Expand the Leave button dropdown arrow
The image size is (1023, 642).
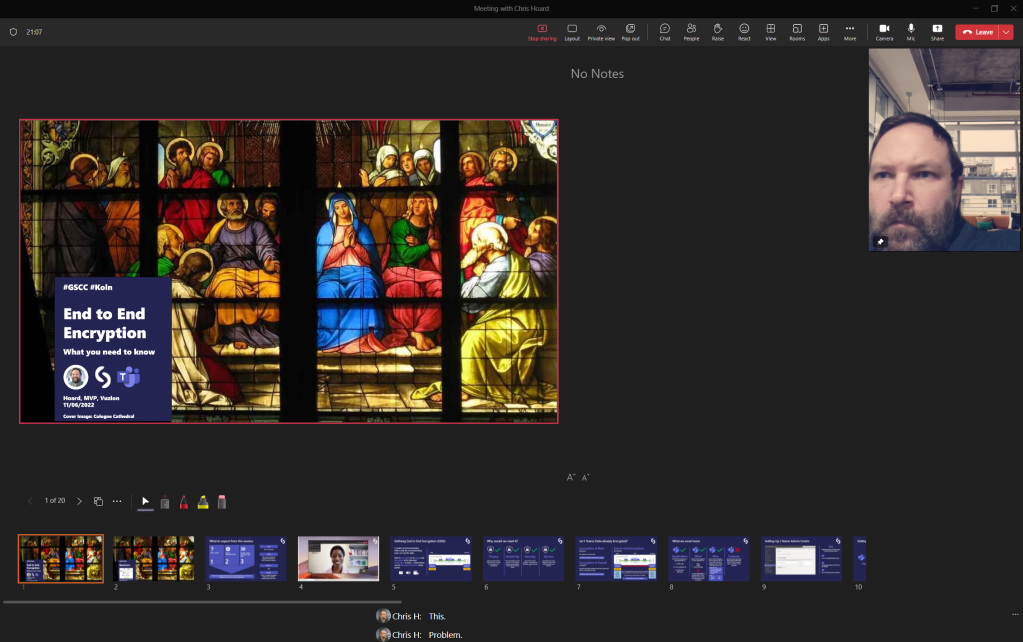[1006, 32]
